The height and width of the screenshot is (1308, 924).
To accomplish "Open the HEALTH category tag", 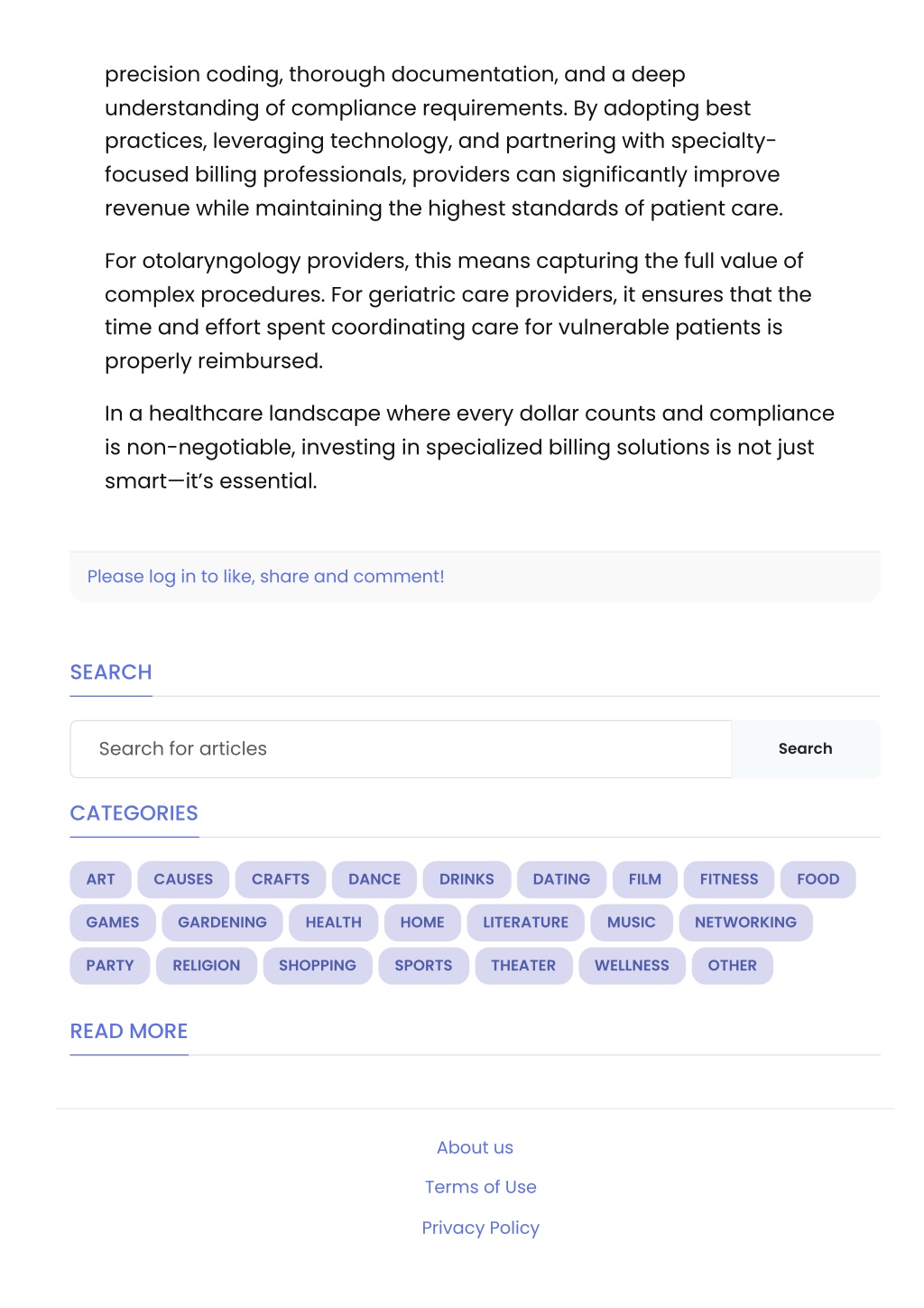I will coord(333,923).
